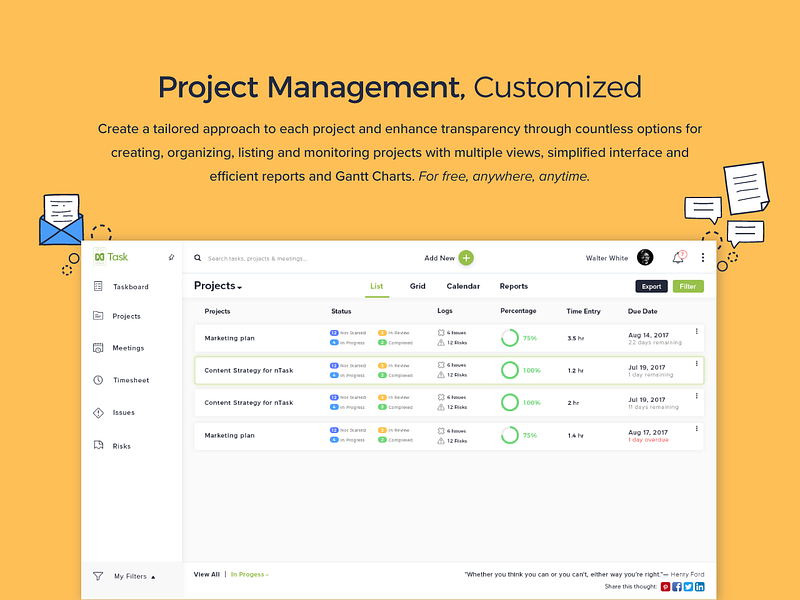
Task: Click the View All link
Action: pyautogui.click(x=207, y=574)
